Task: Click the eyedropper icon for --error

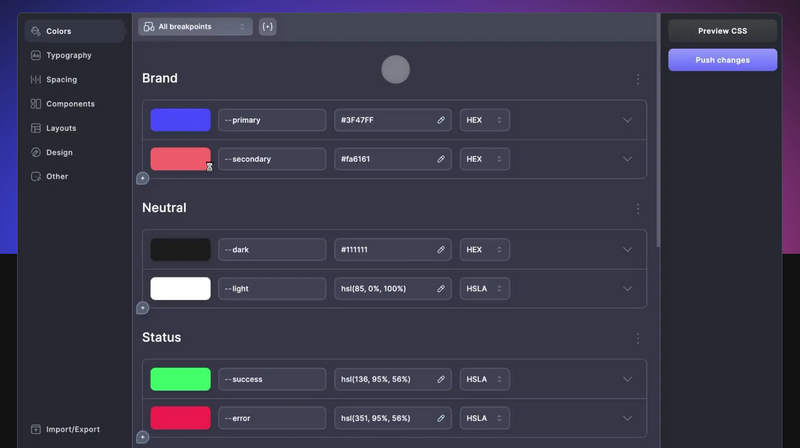Action: point(441,418)
